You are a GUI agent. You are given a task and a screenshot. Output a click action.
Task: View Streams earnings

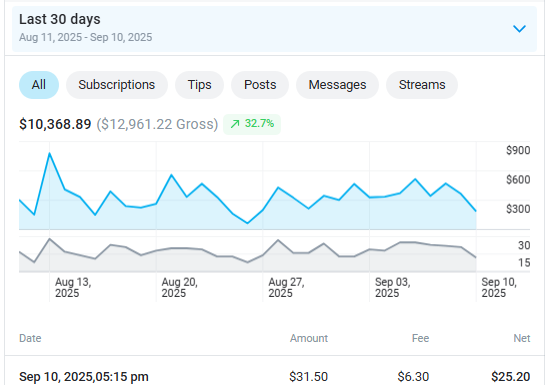422,85
